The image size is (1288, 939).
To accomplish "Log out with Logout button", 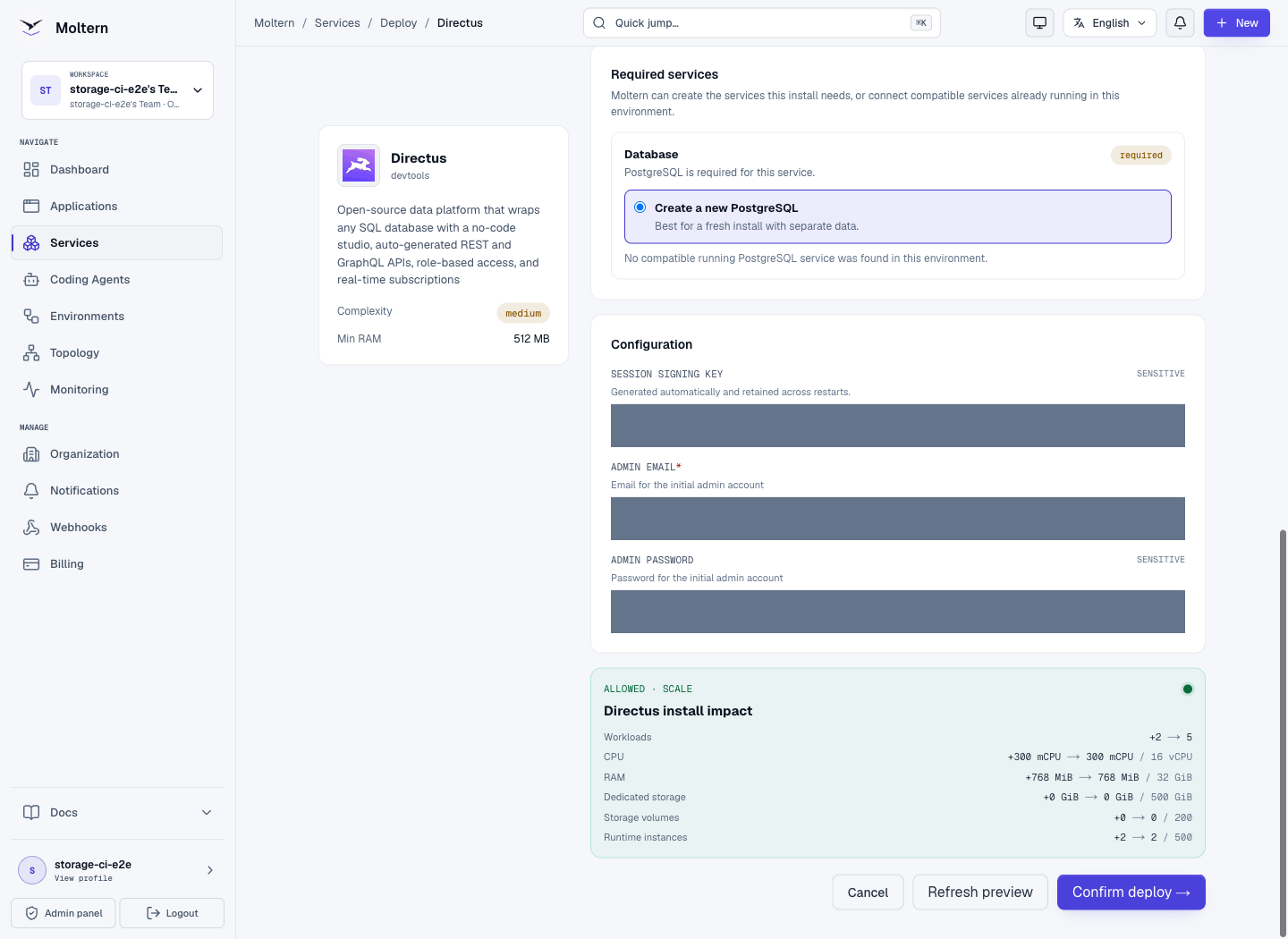I will pos(172,913).
